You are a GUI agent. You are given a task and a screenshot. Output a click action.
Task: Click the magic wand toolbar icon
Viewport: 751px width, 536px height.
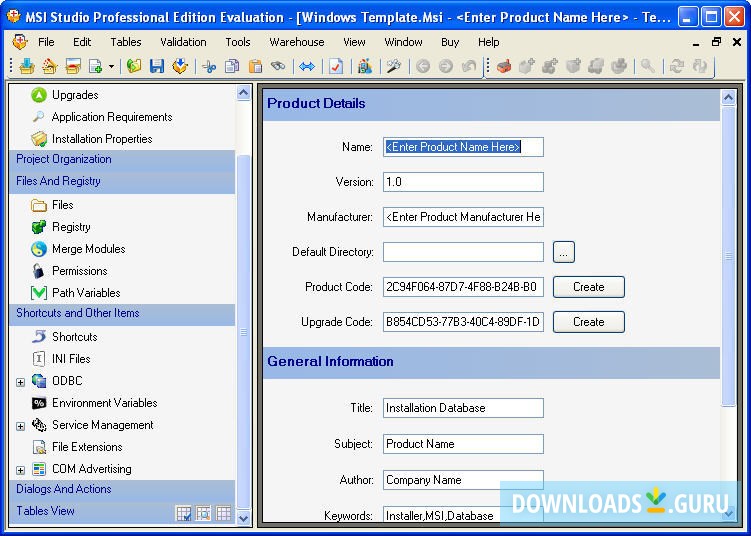pyautogui.click(x=394, y=66)
